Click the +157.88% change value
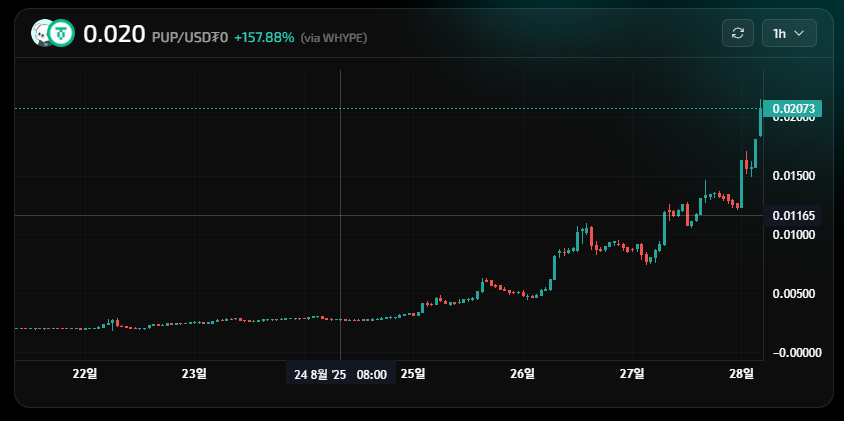 point(264,37)
